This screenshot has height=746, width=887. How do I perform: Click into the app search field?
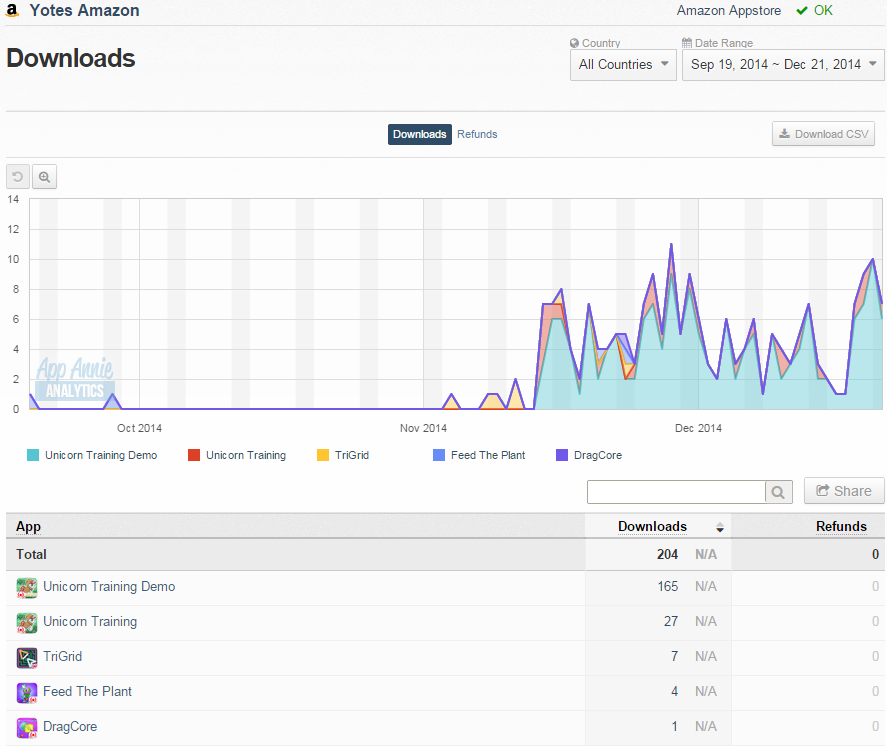click(677, 492)
